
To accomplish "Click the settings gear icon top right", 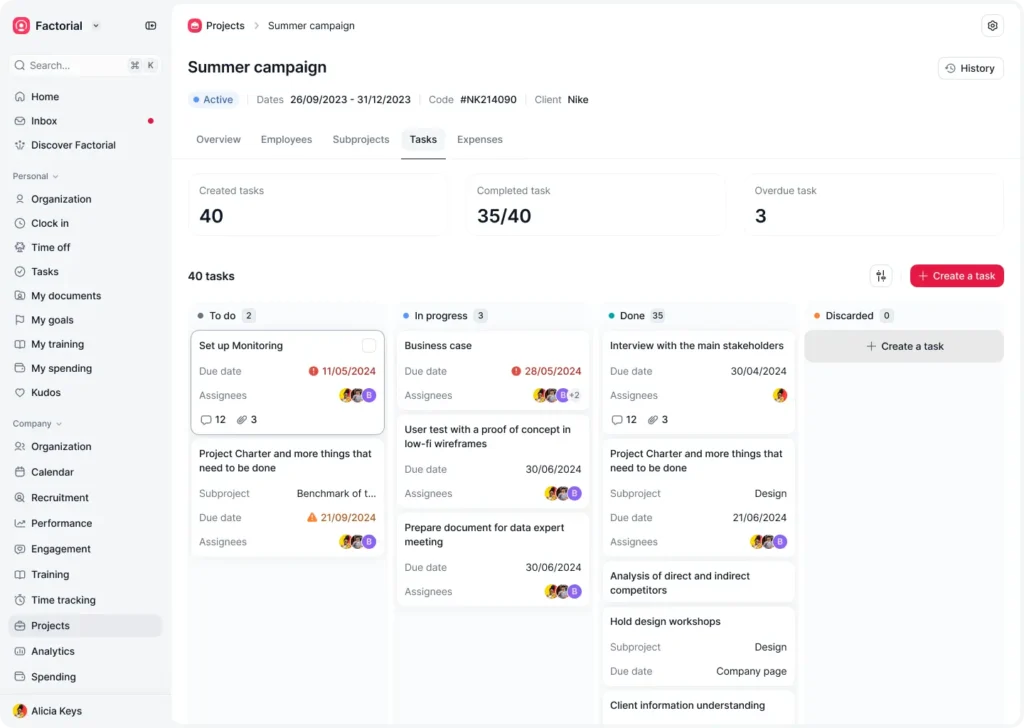I will (x=992, y=26).
